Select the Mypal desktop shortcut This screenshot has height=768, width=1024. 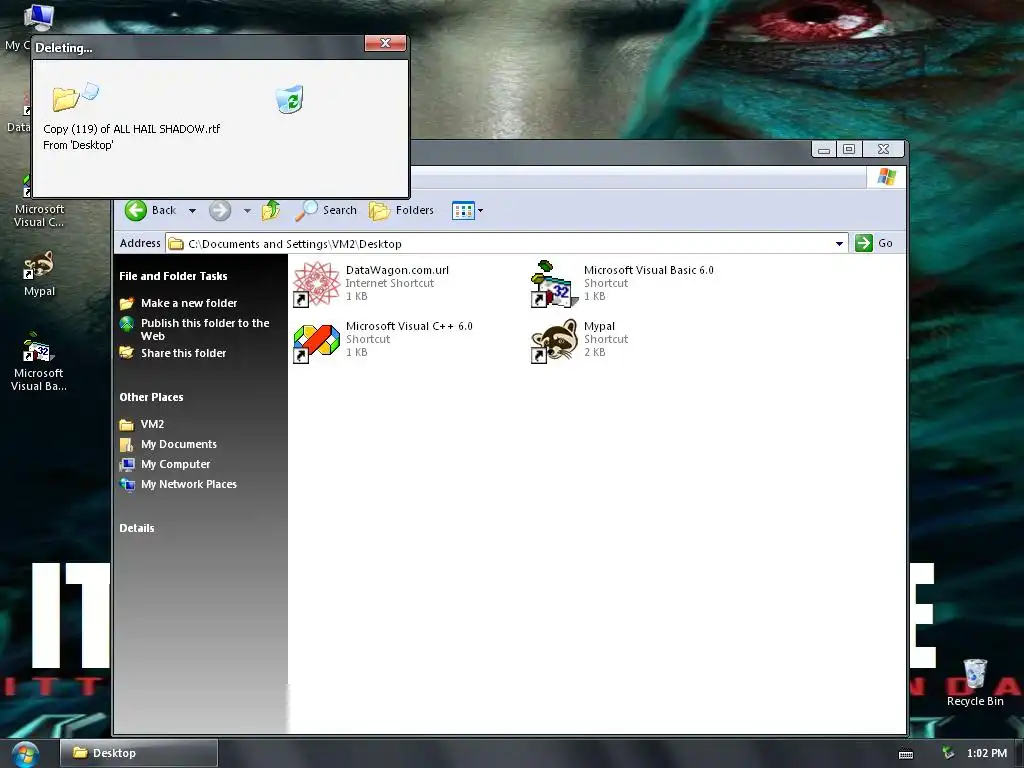(39, 274)
